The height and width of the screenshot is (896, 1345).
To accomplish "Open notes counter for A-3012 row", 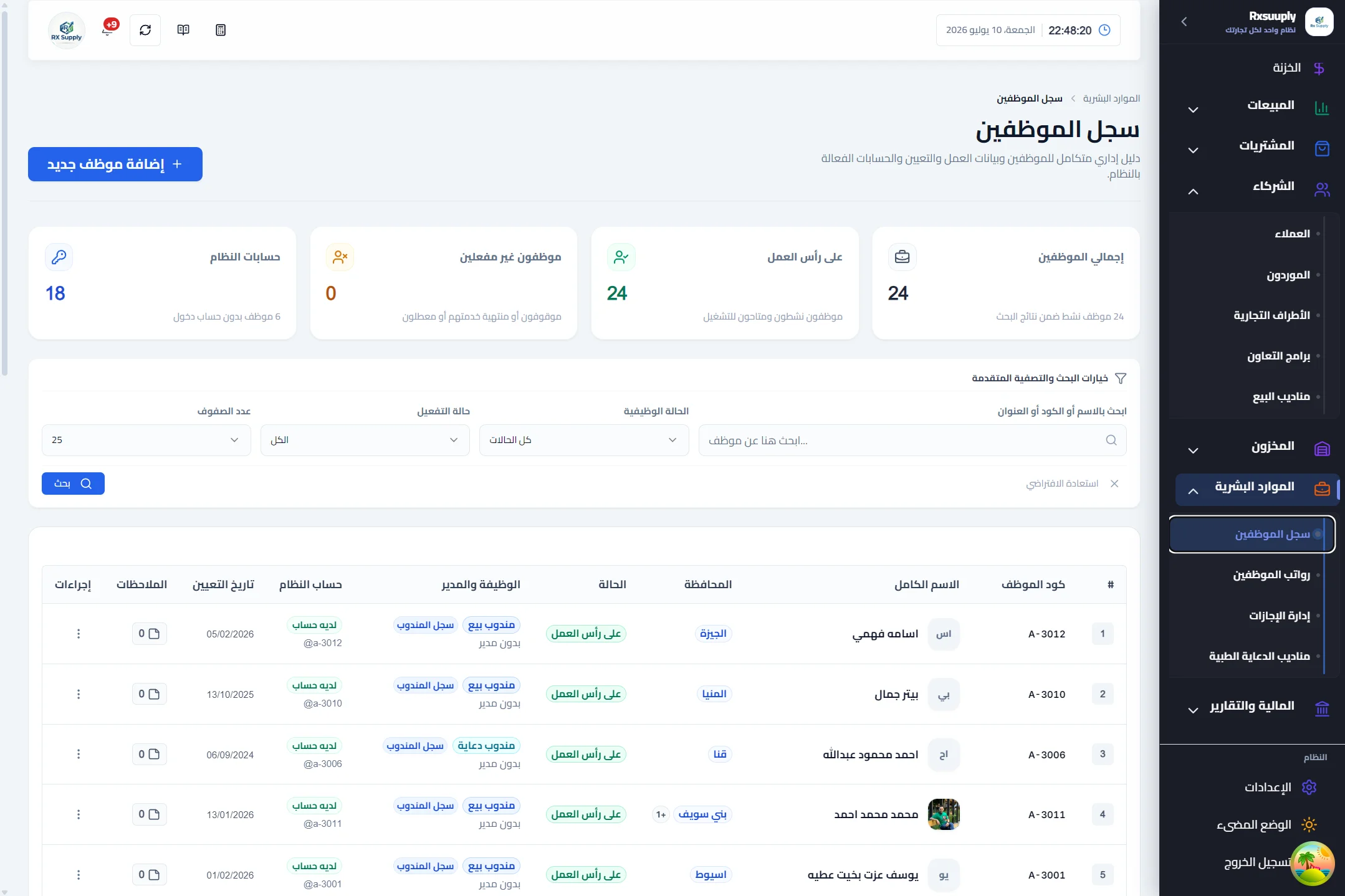I will [x=149, y=634].
